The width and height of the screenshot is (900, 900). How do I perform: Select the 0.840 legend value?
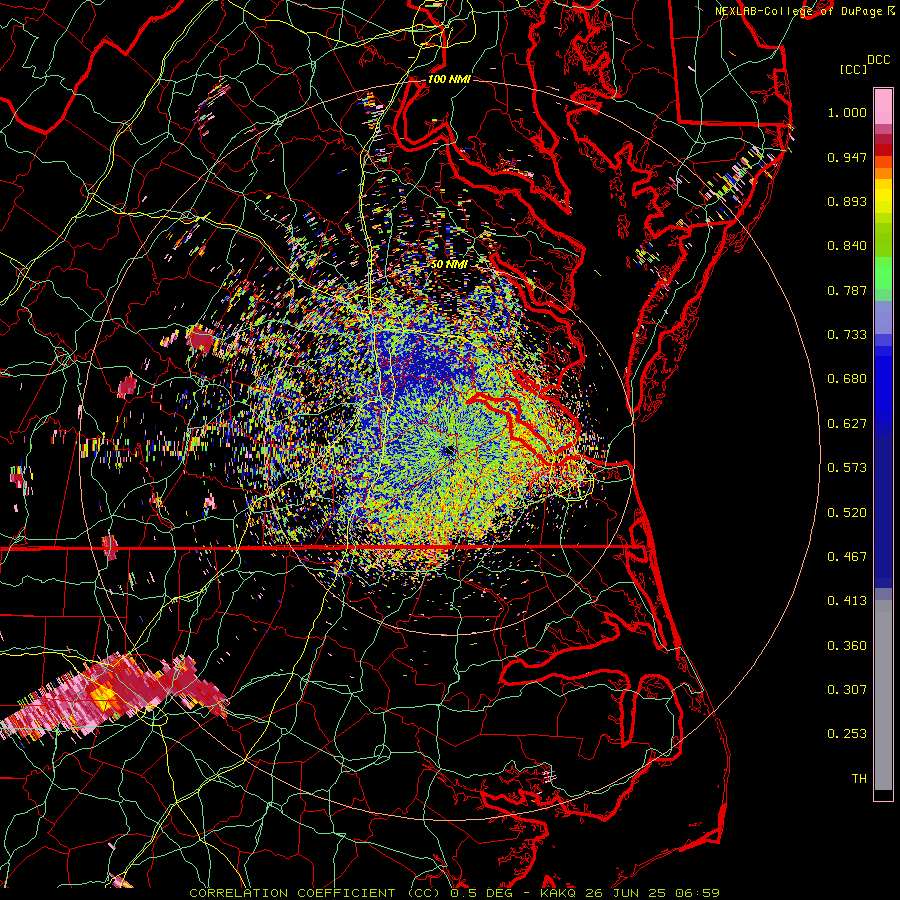(847, 246)
